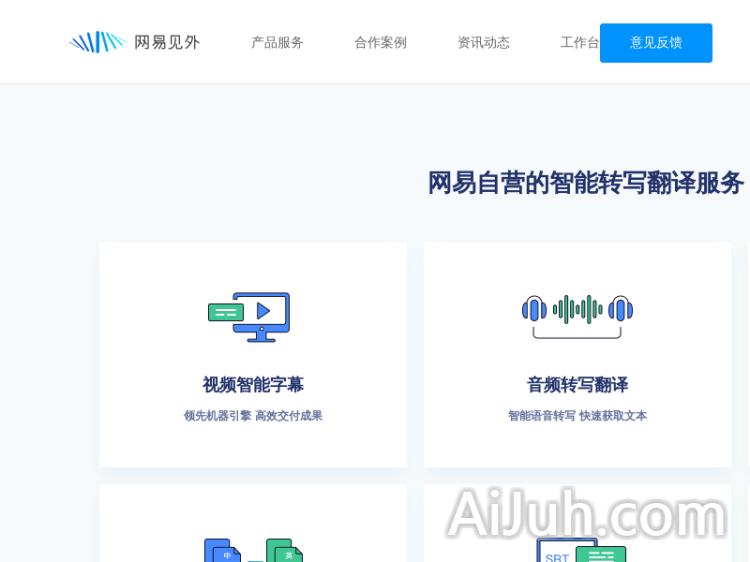Viewport: 750px width, 562px height.
Task: Click the 网易见外 brand name text
Action: (167, 42)
